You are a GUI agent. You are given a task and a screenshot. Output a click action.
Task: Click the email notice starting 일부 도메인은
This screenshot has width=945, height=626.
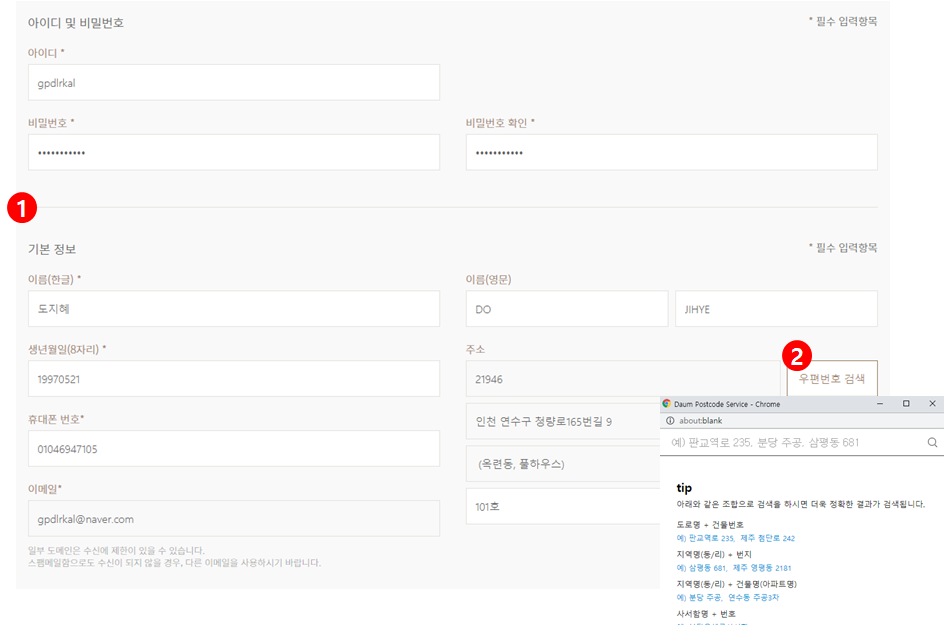click(116, 551)
